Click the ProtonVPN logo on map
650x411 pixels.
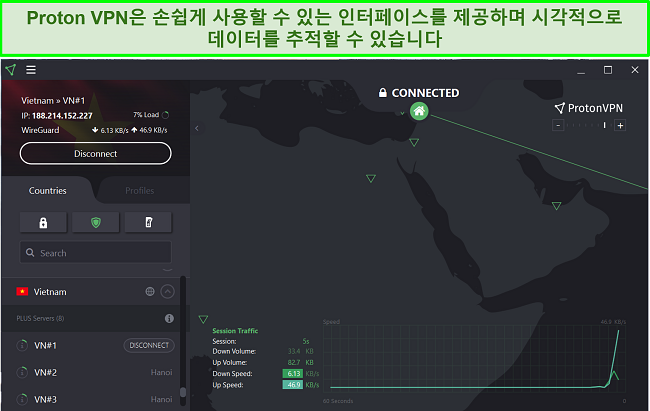pos(589,108)
